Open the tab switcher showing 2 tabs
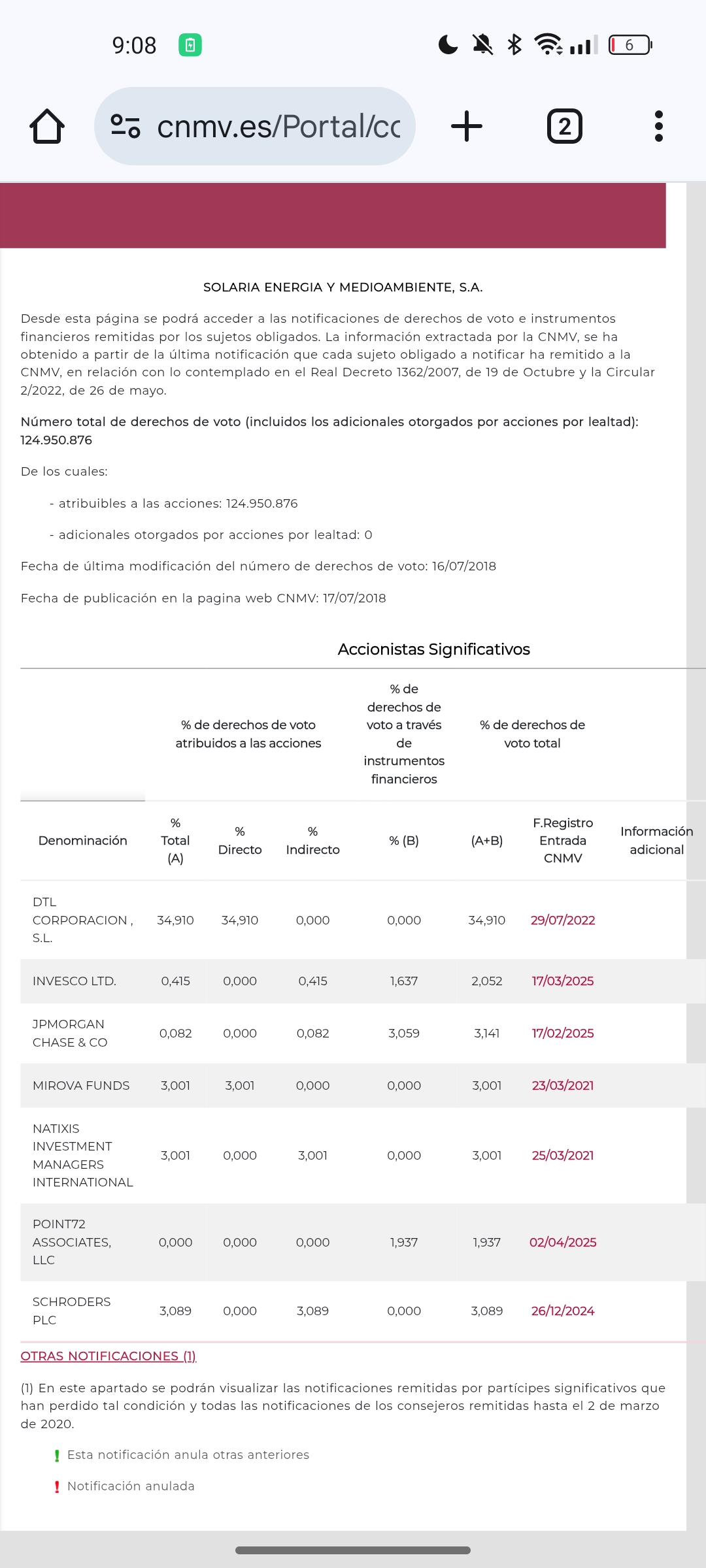Viewport: 706px width, 1568px height. [x=565, y=126]
